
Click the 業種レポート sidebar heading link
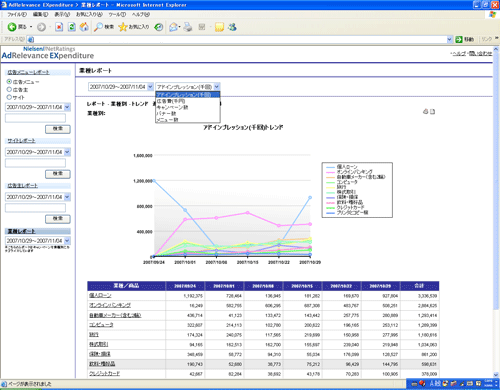pos(21,231)
